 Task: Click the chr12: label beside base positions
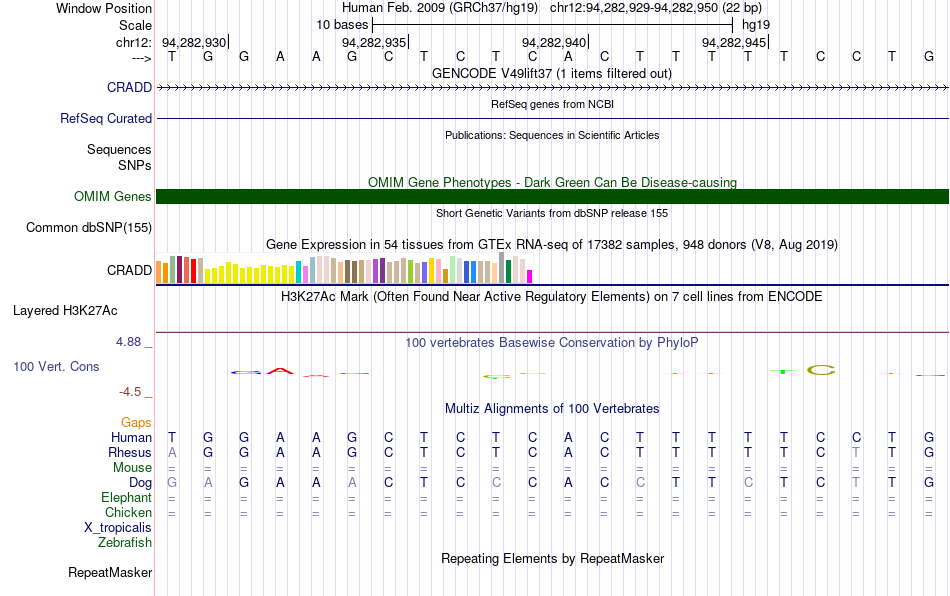click(133, 42)
